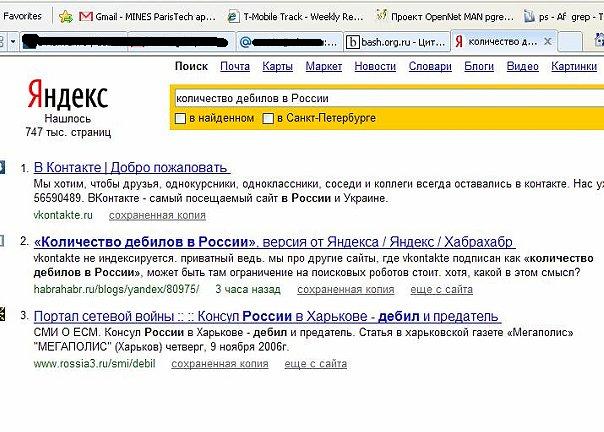Open the Словари service link

pos(430,66)
